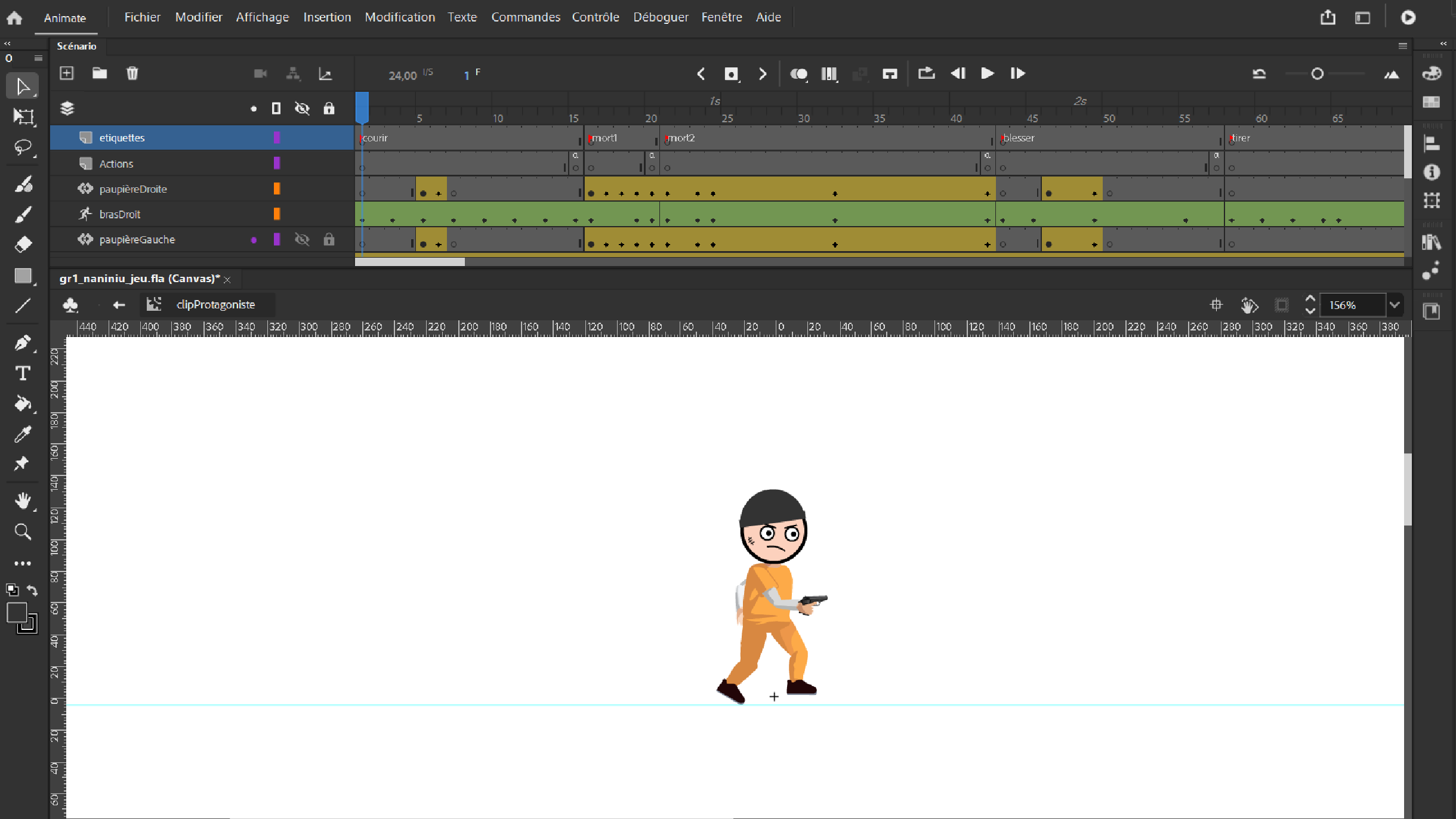The height and width of the screenshot is (819, 1456).
Task: Enable onion skin in timeline
Action: pos(798,74)
